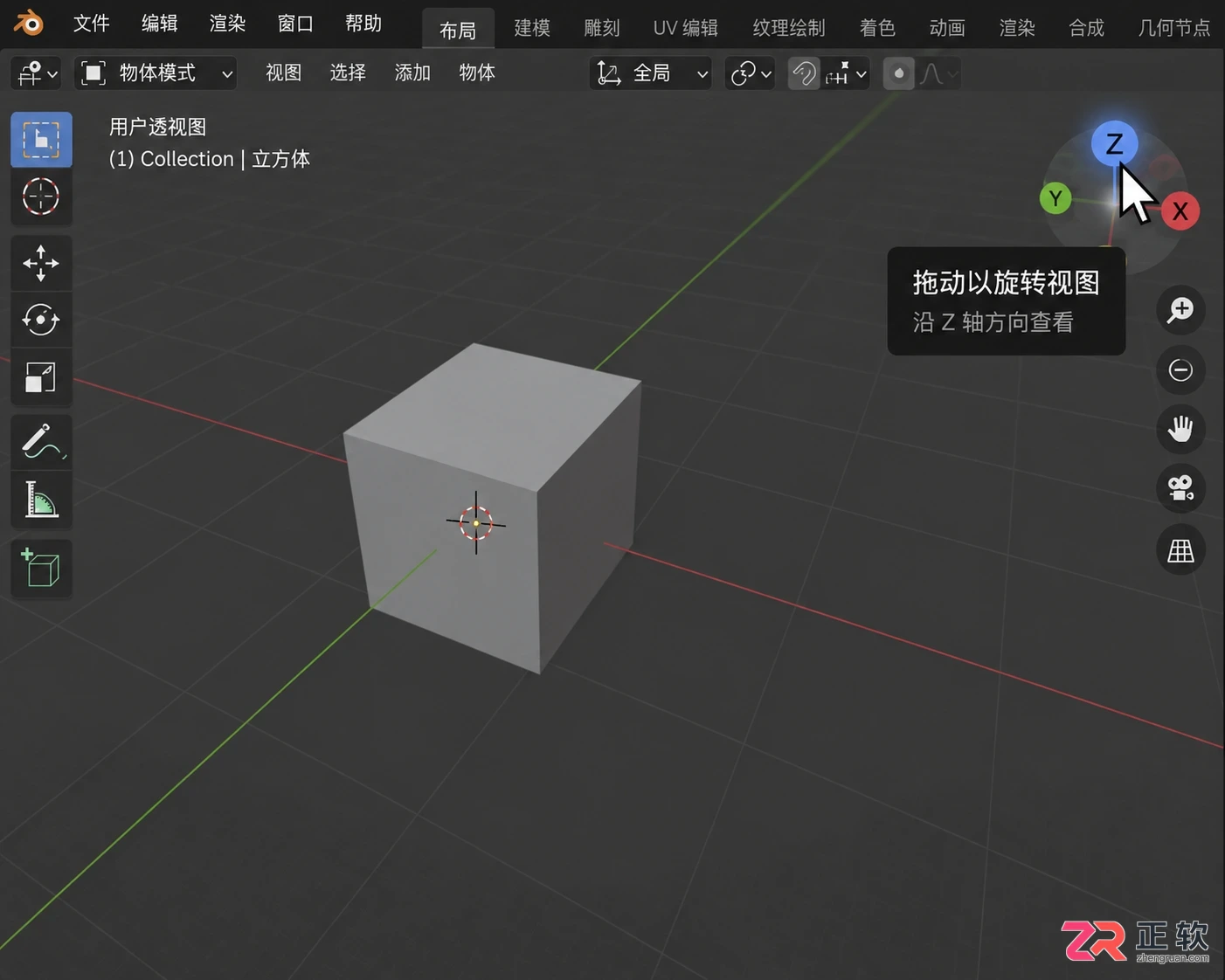
Task: Select the Annotate pencil tool
Action: coord(41,442)
